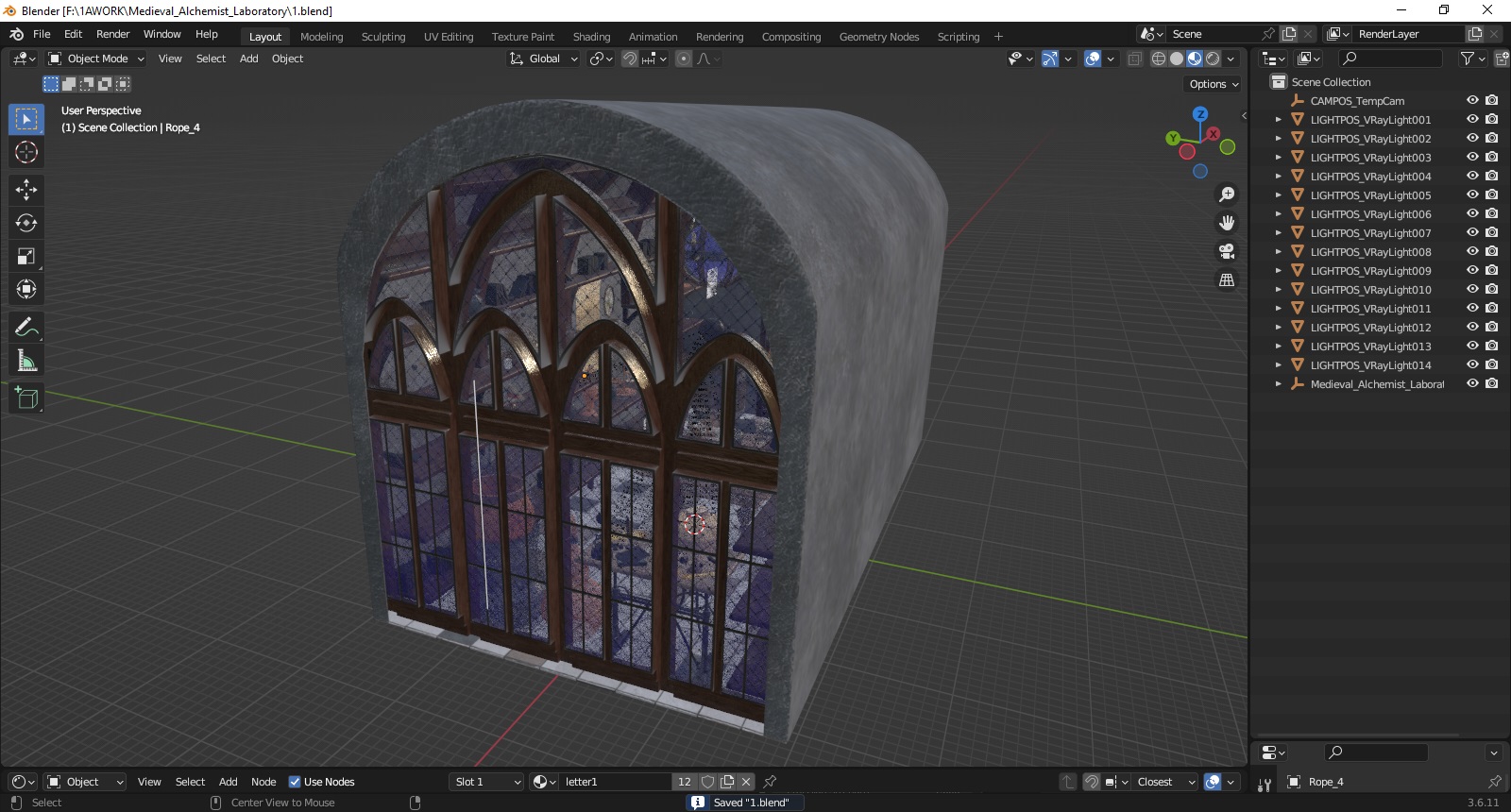Select the Move tool

point(26,190)
